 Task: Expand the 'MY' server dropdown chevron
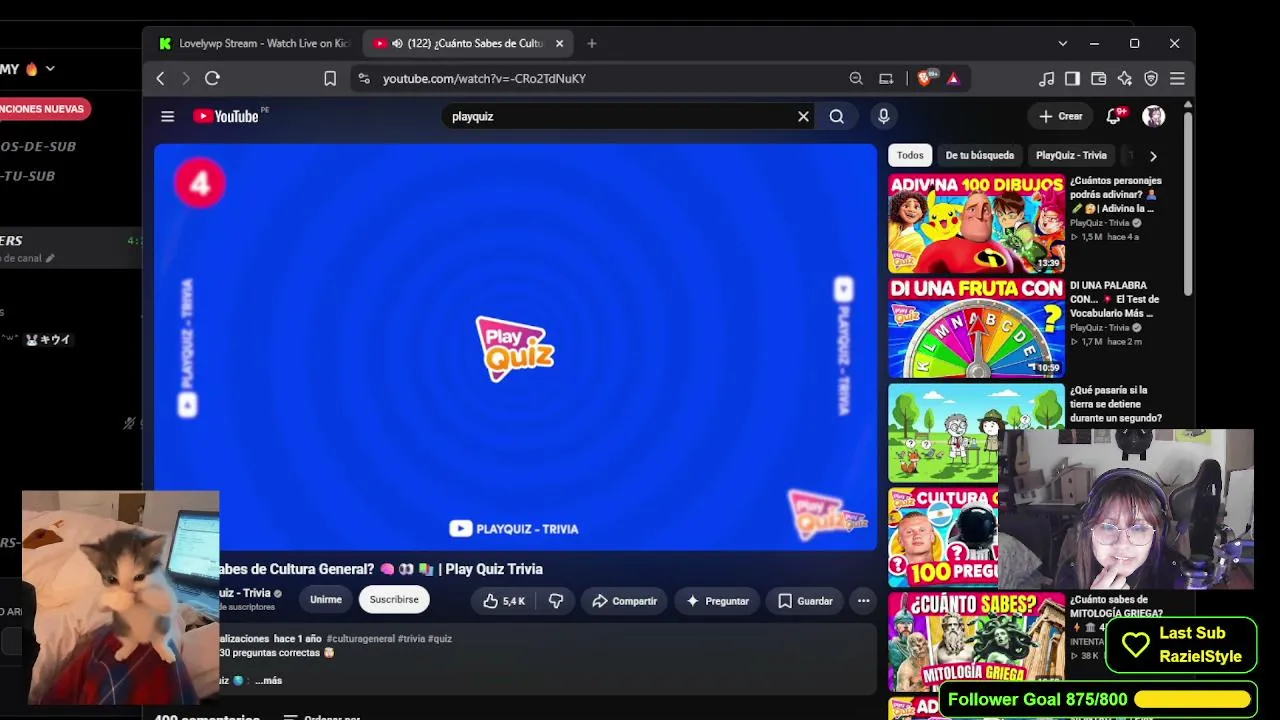(x=50, y=69)
